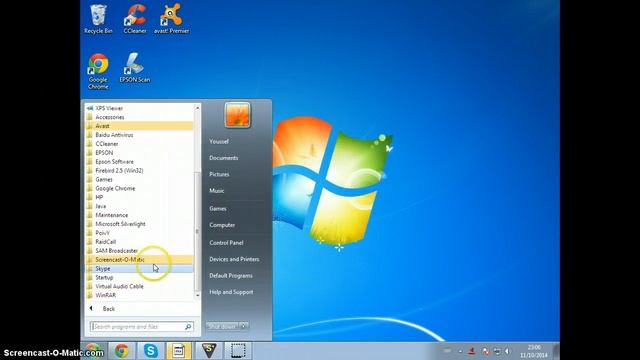Expand the EPSON folder
Image resolution: width=640 pixels, height=360 pixels.
coord(139,153)
